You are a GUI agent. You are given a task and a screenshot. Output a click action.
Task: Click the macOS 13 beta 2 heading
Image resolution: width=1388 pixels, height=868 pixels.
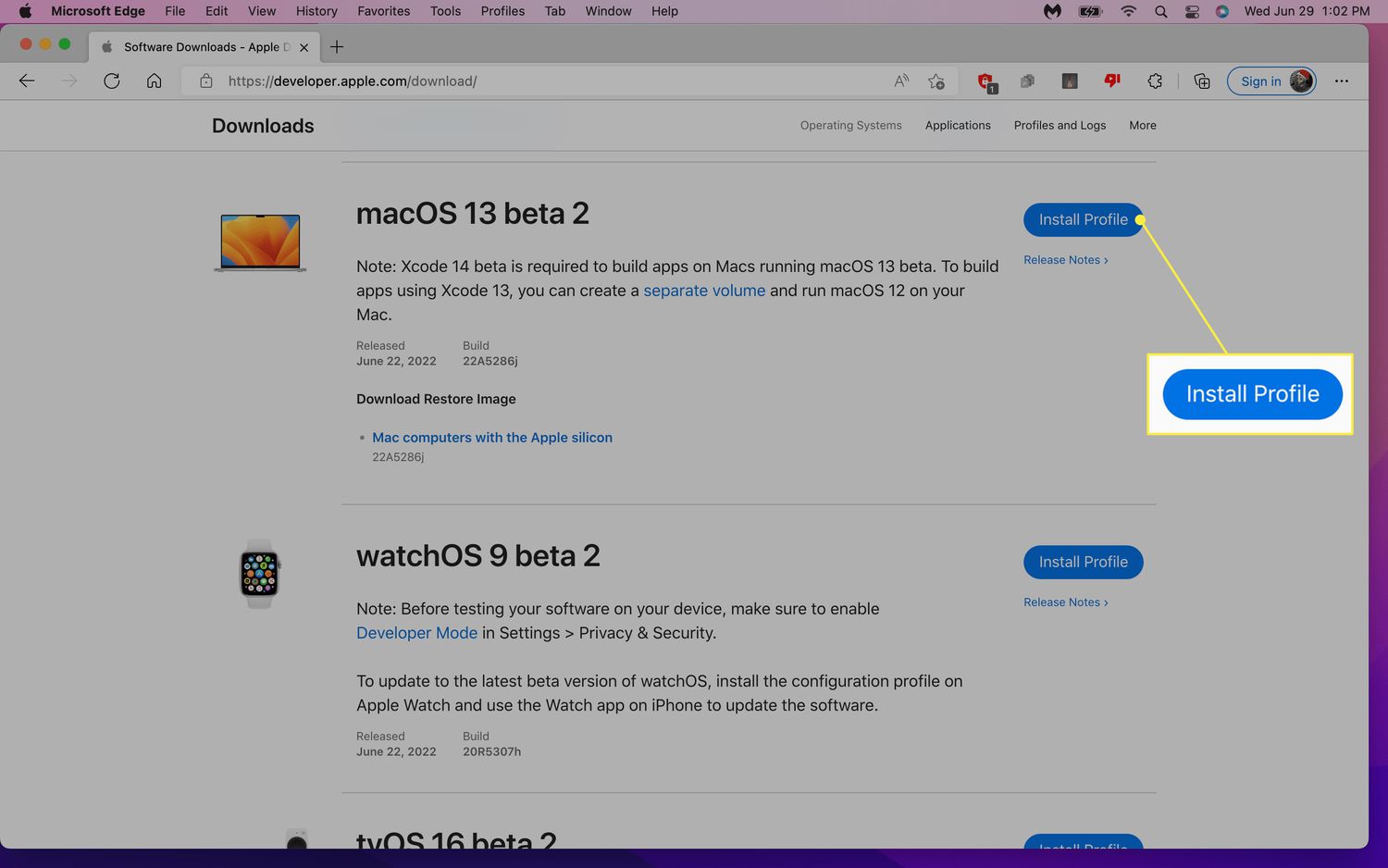[x=472, y=214]
